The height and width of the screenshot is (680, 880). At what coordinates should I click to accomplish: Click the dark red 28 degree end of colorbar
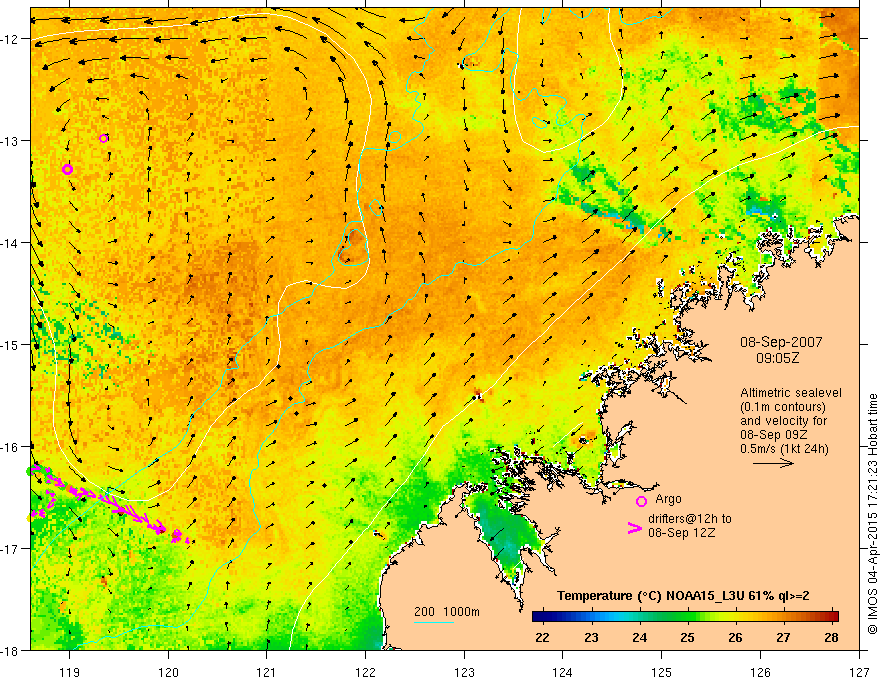click(833, 616)
